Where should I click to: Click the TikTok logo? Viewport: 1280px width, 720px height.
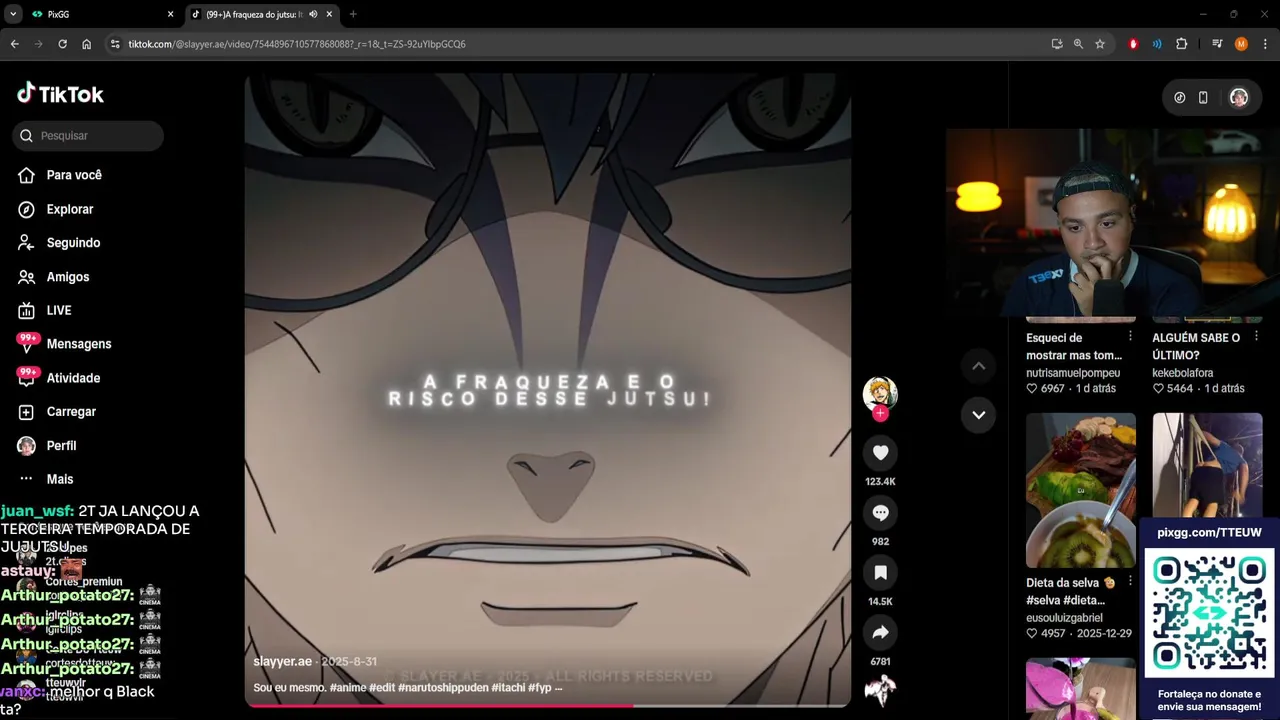pyautogui.click(x=60, y=94)
